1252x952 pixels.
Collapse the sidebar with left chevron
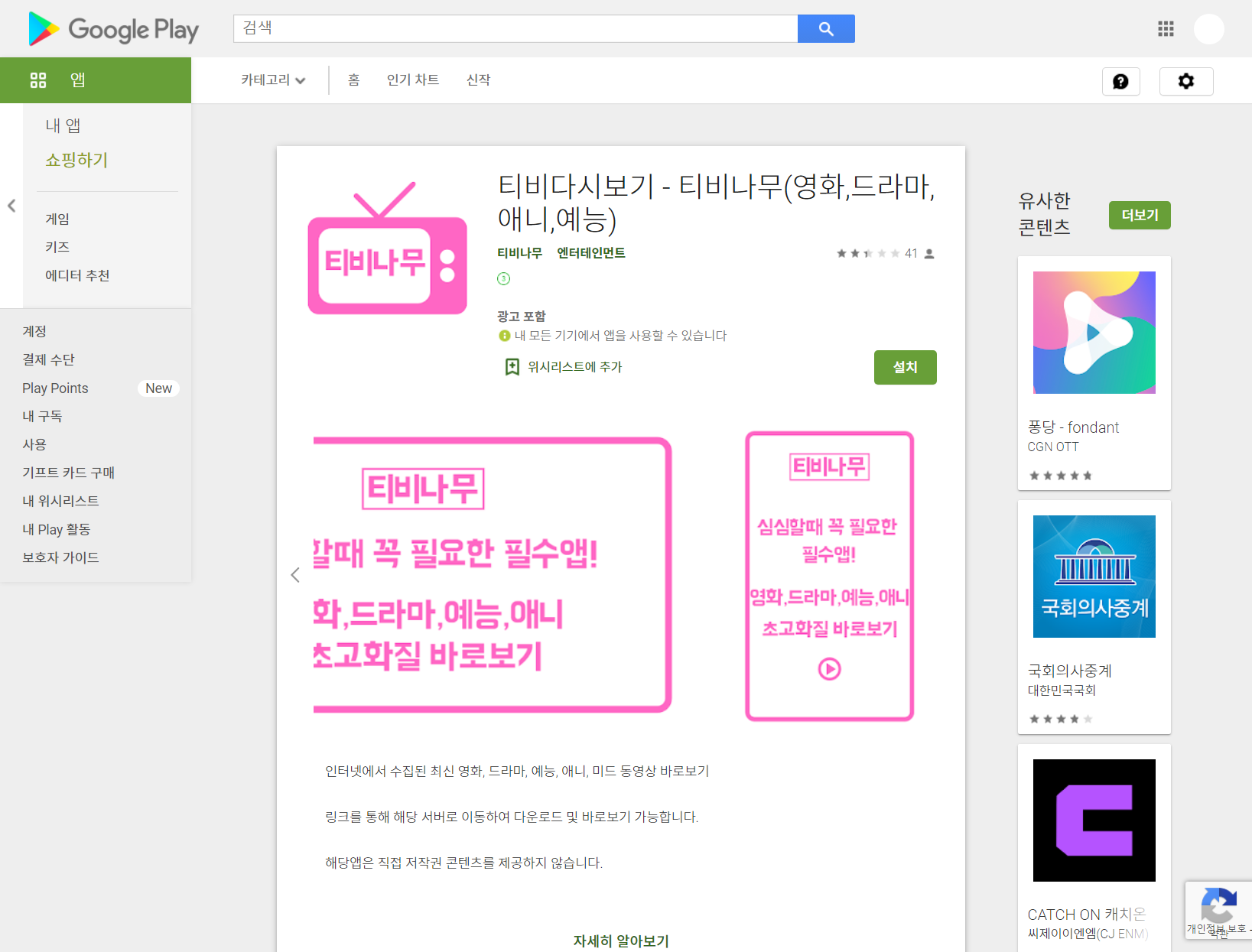(x=11, y=206)
